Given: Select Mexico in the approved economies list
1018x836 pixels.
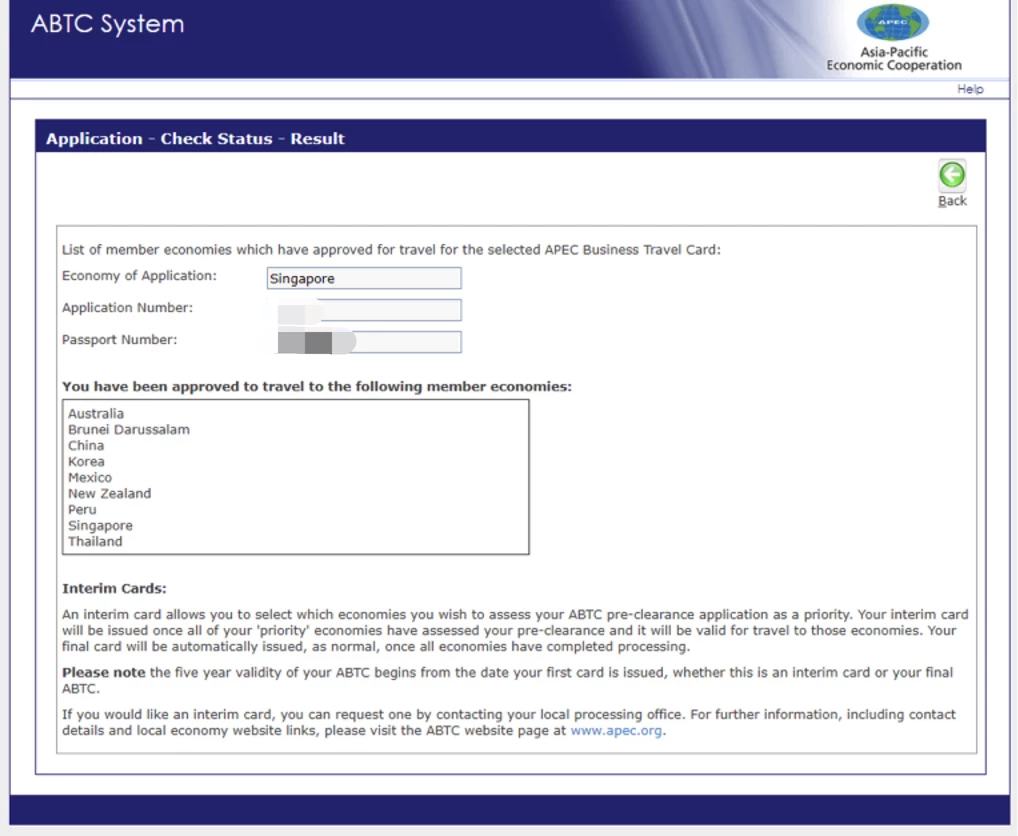Looking at the screenshot, I should [x=90, y=478].
